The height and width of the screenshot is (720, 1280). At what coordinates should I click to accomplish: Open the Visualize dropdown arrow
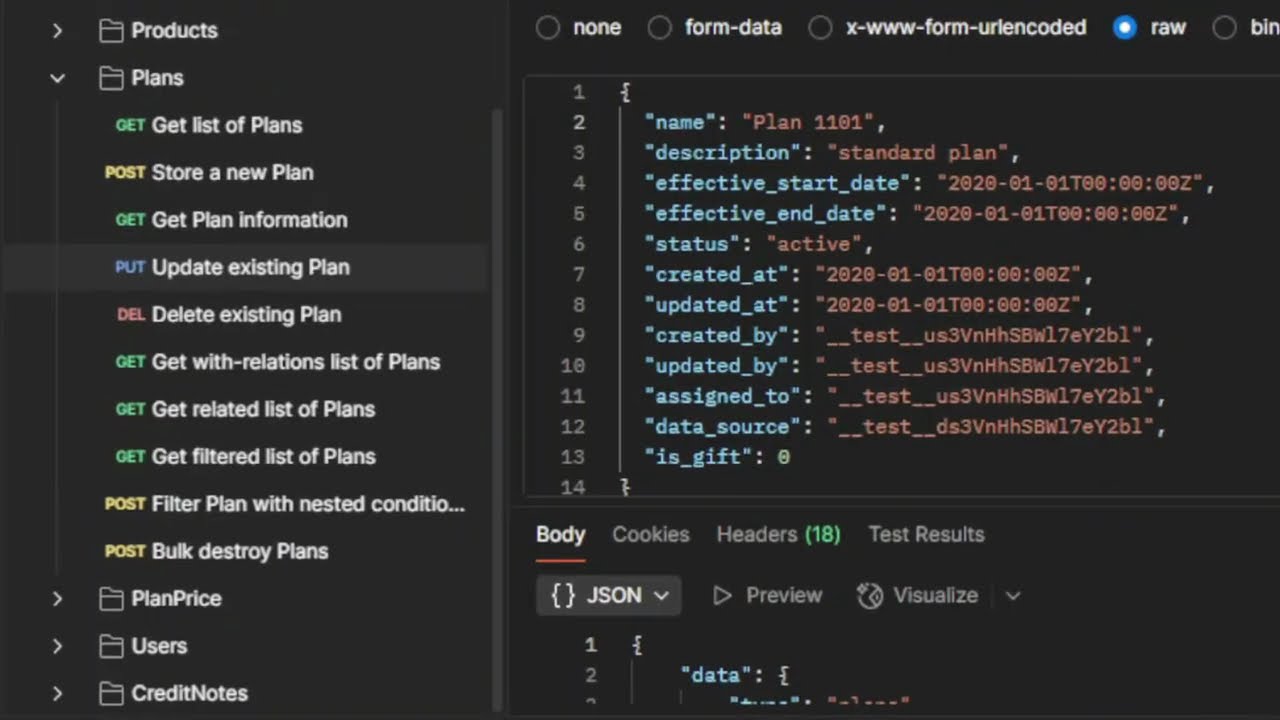1013,596
